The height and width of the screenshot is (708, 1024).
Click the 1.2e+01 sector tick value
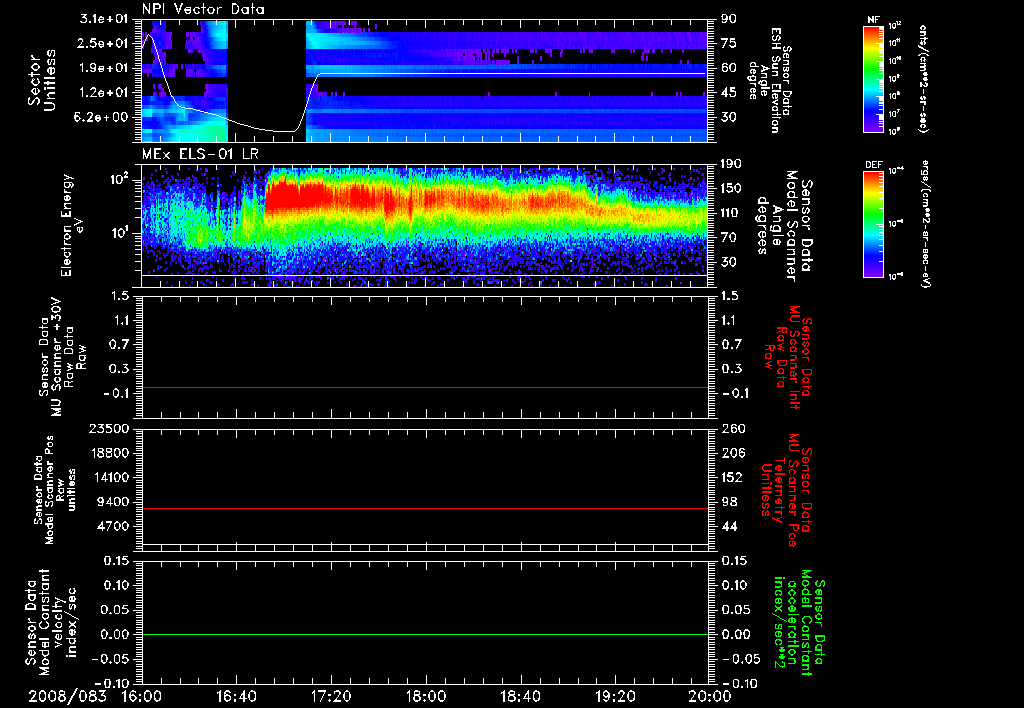(104, 93)
